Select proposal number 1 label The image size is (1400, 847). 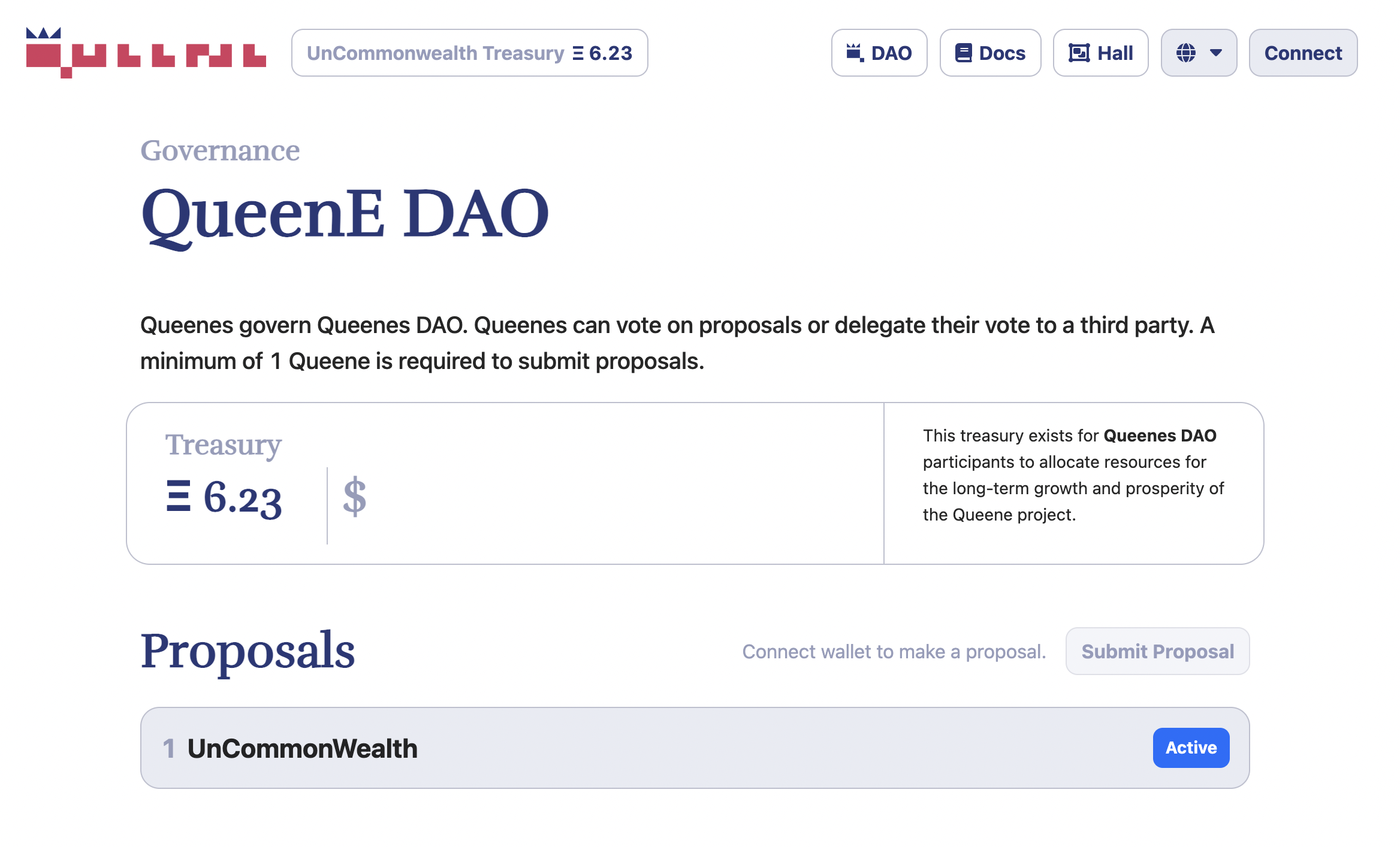(x=170, y=748)
